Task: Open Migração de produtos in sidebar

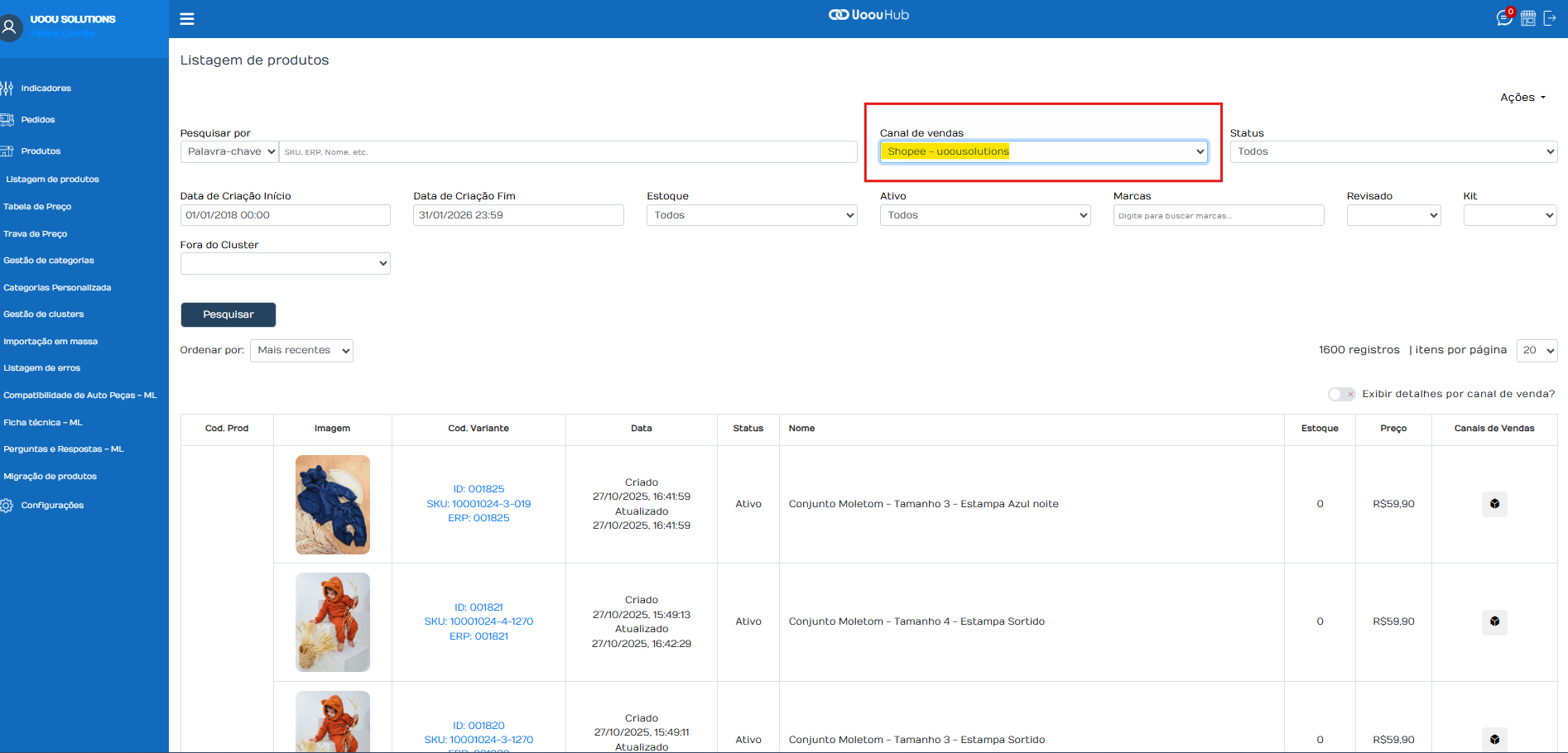Action: tap(50, 476)
